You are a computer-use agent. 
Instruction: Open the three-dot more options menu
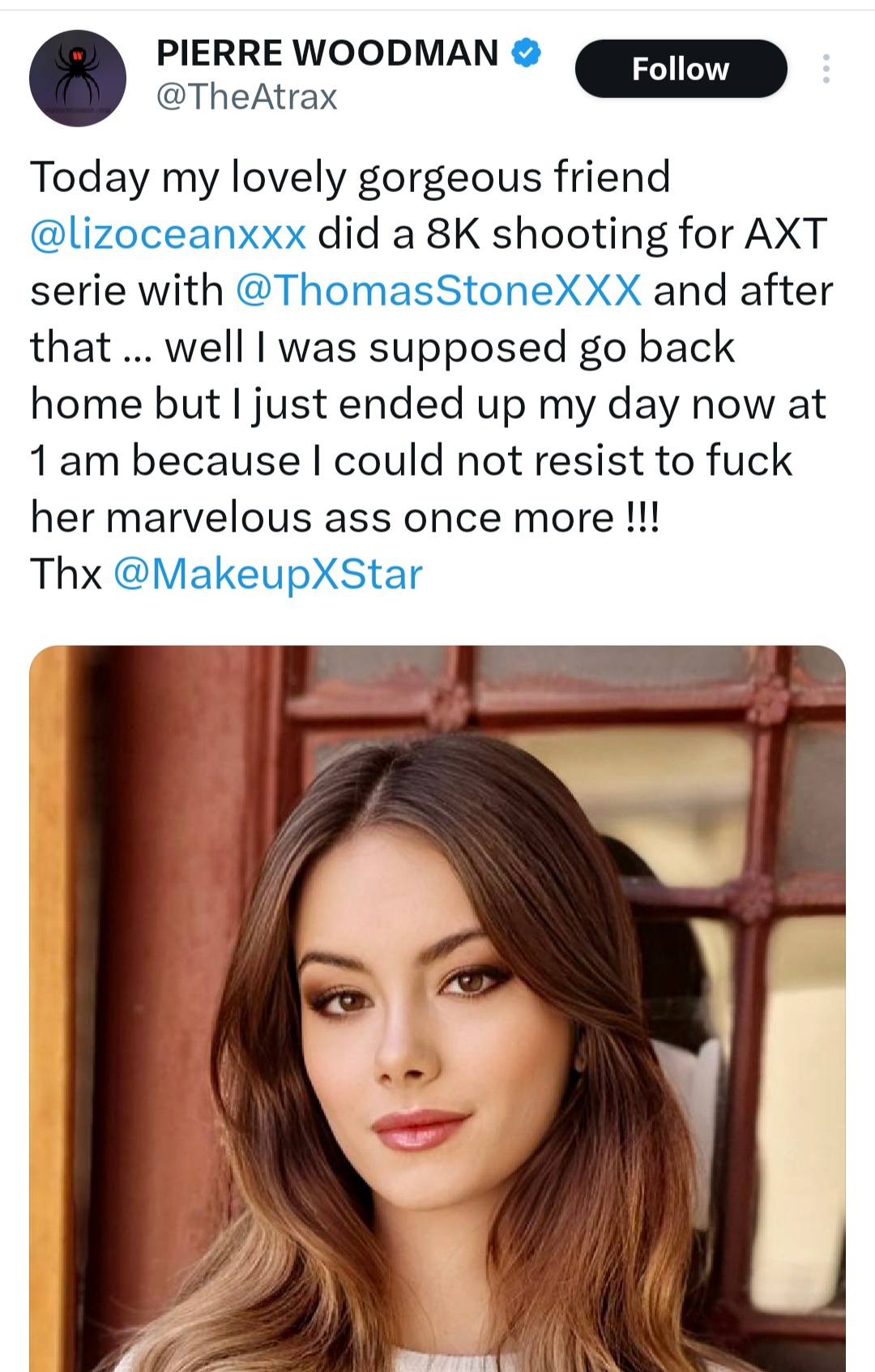826,69
